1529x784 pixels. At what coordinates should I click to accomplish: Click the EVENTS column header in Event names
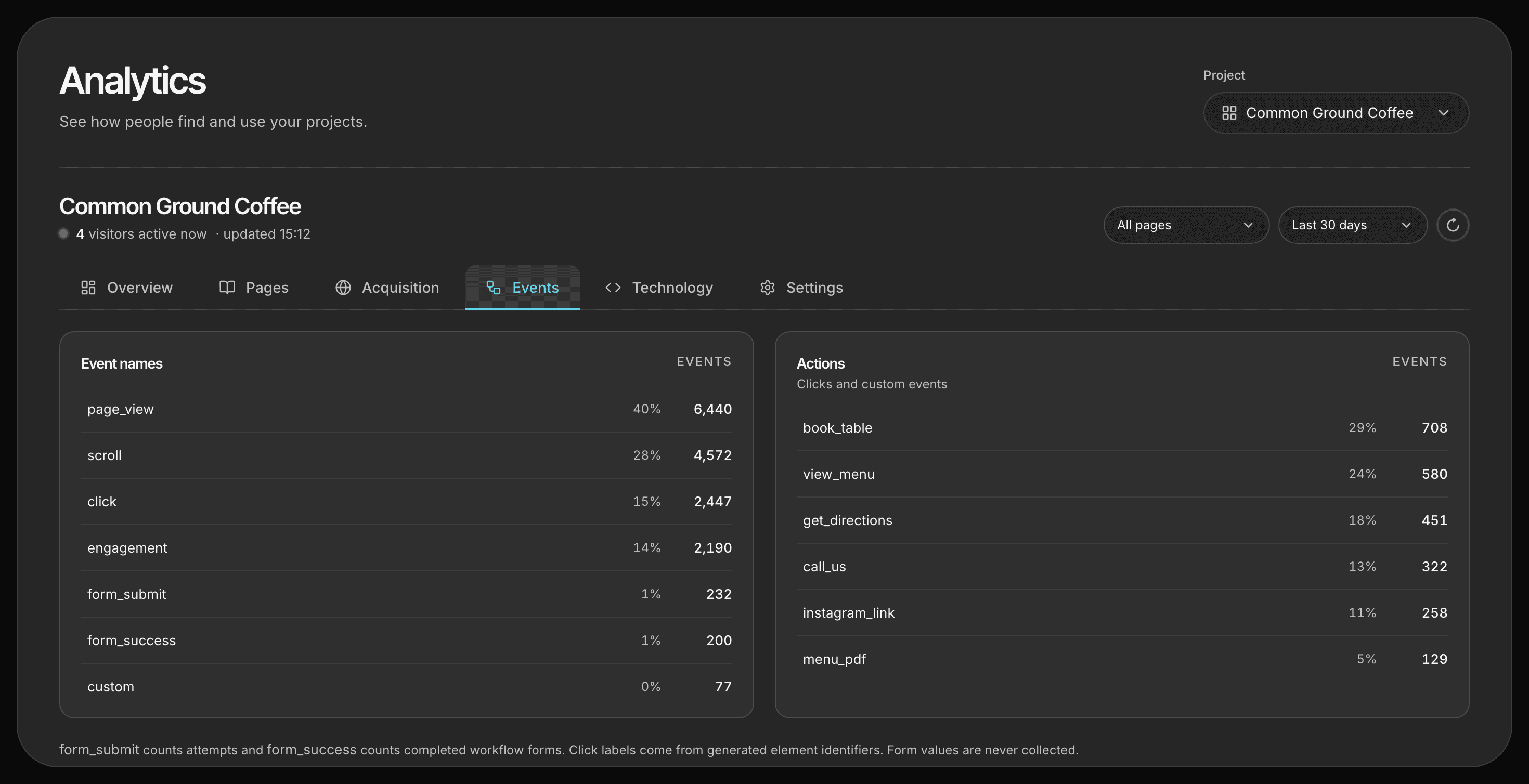[704, 362]
